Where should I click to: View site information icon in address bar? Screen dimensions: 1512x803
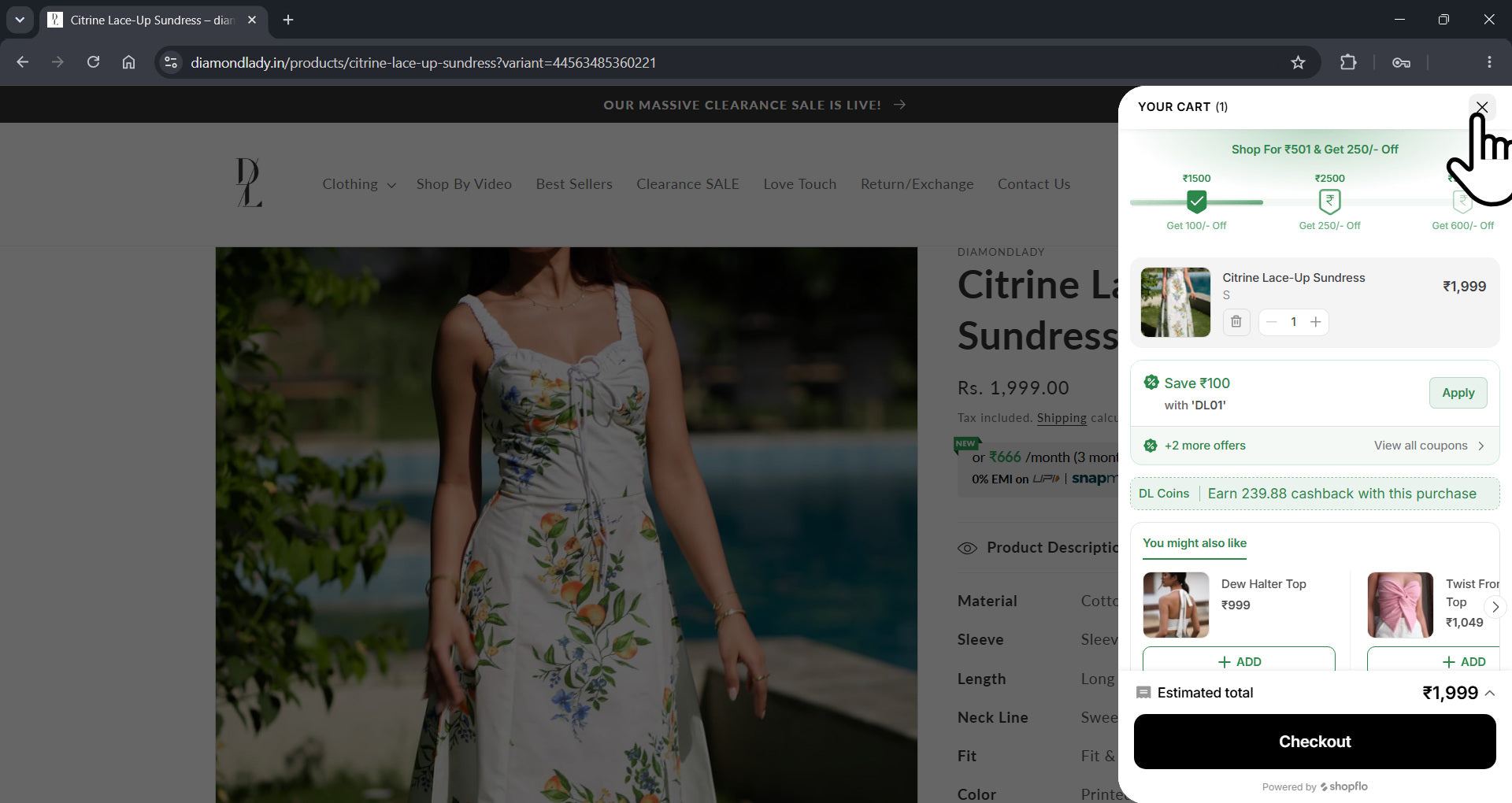pyautogui.click(x=170, y=62)
